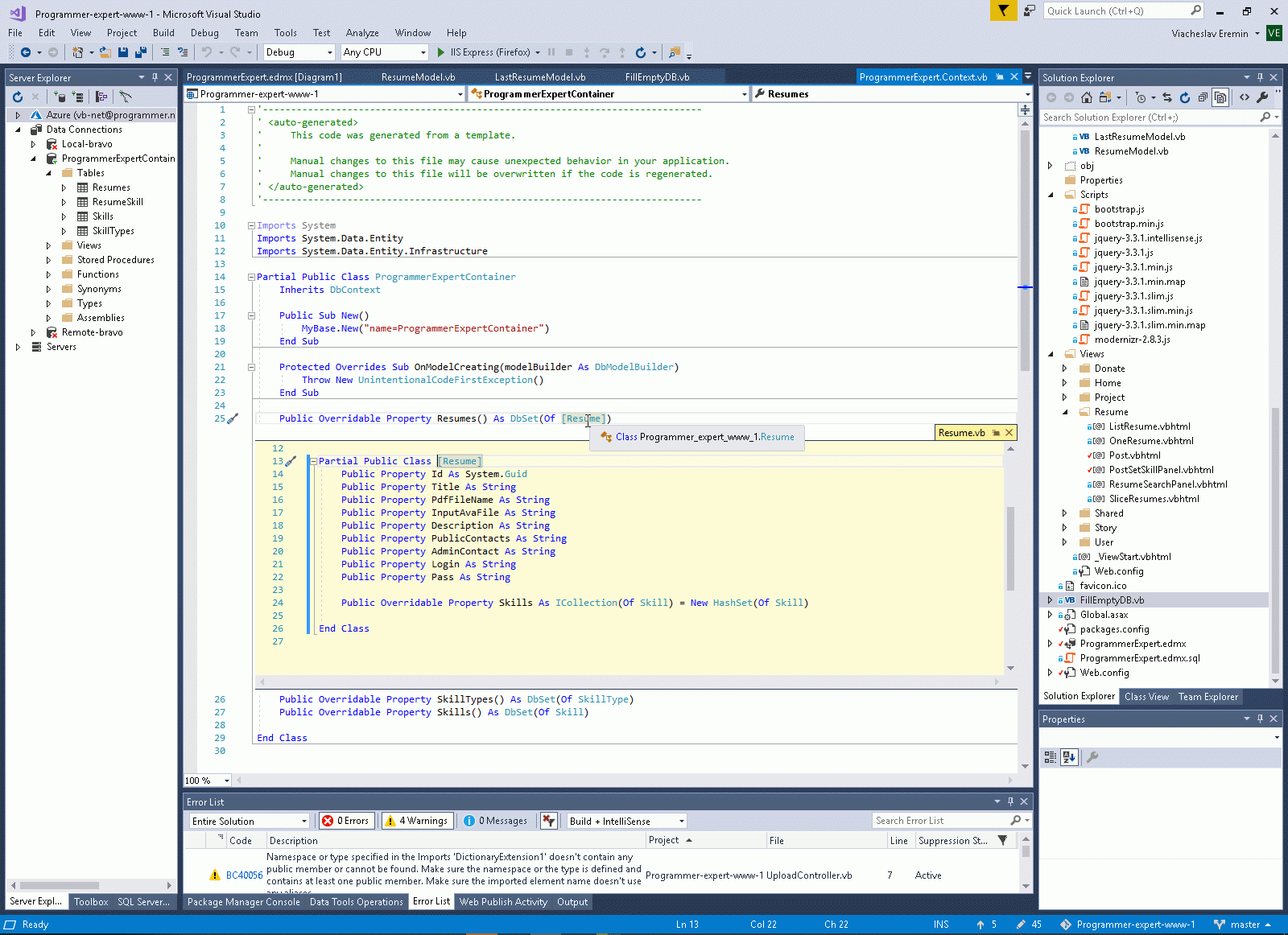Click master branch in status bar
This screenshot has height=935, width=1288.
(1245, 925)
